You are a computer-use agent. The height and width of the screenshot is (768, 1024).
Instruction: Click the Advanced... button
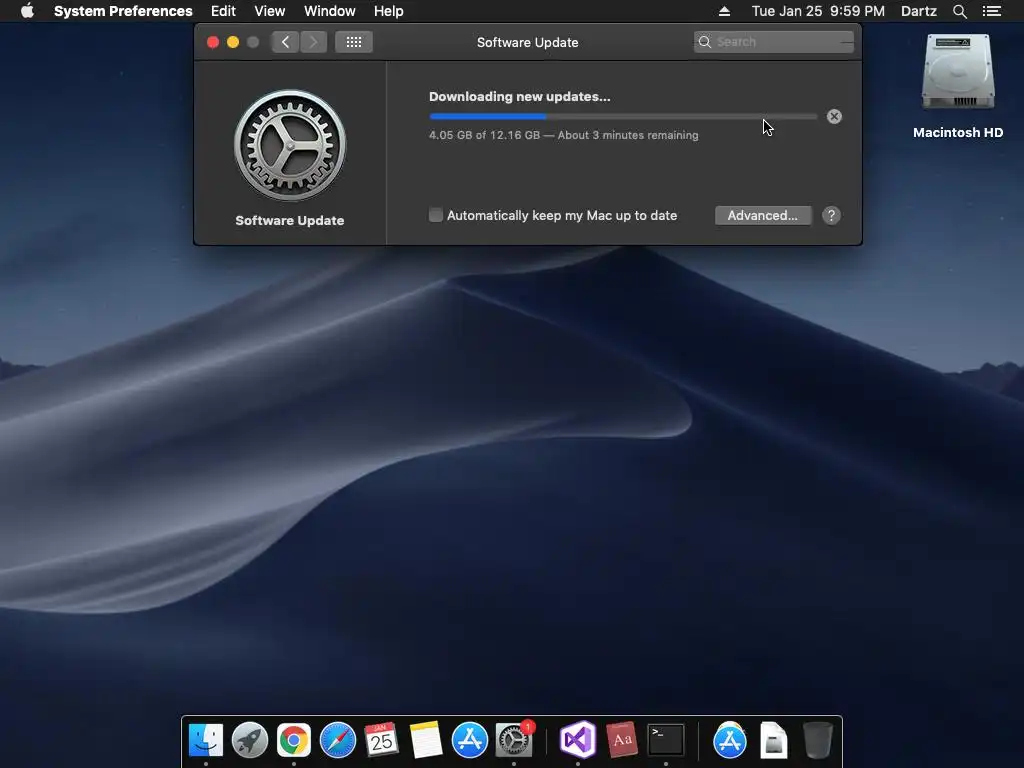tap(763, 216)
